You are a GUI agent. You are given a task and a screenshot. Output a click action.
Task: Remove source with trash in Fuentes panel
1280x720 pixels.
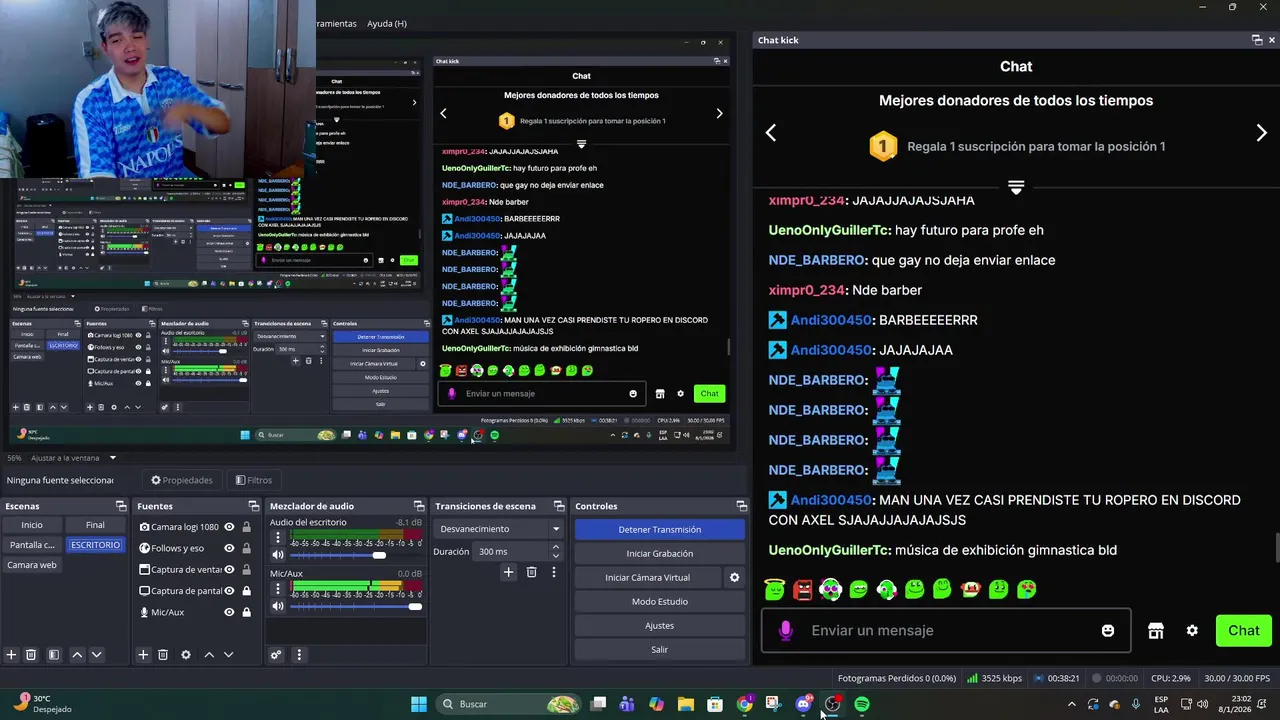click(163, 655)
